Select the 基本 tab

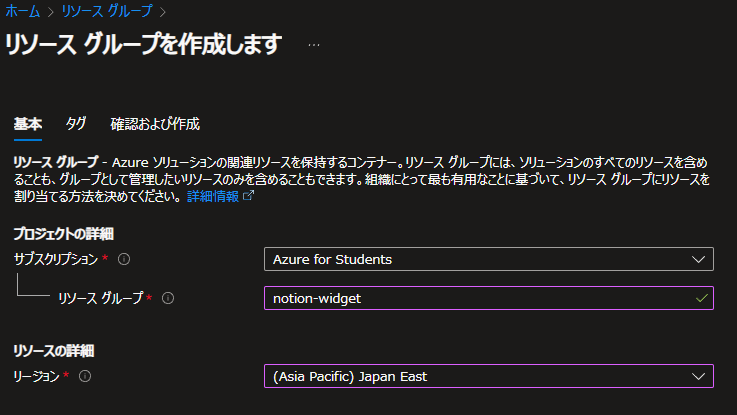tap(28, 124)
